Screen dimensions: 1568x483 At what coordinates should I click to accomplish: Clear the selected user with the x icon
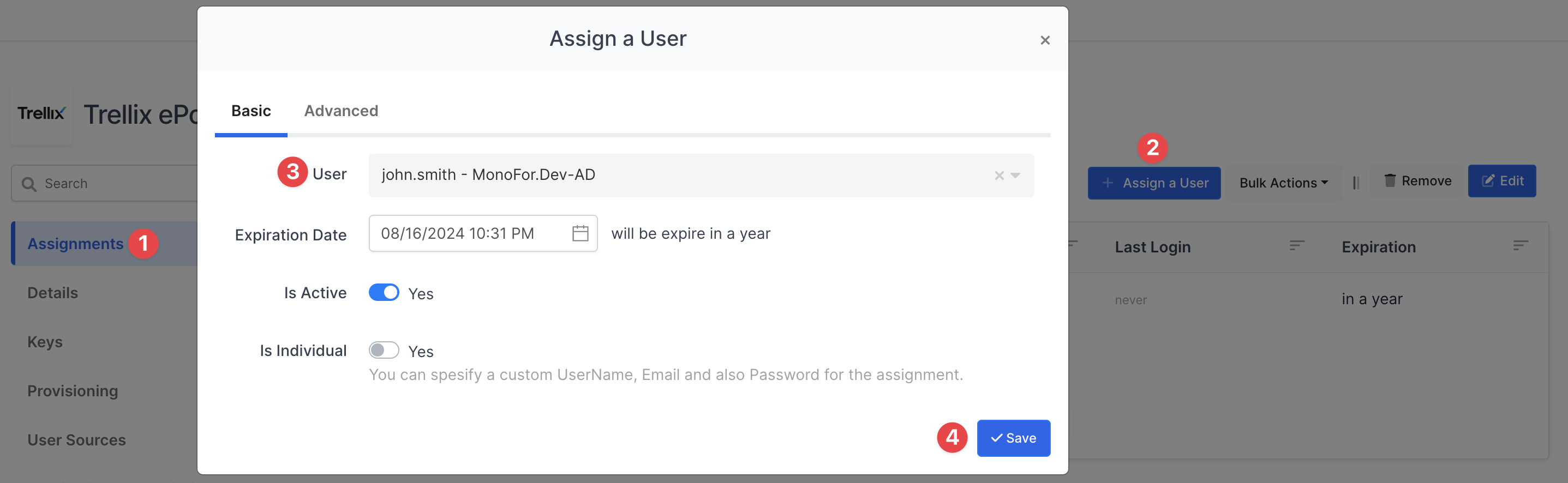(999, 176)
